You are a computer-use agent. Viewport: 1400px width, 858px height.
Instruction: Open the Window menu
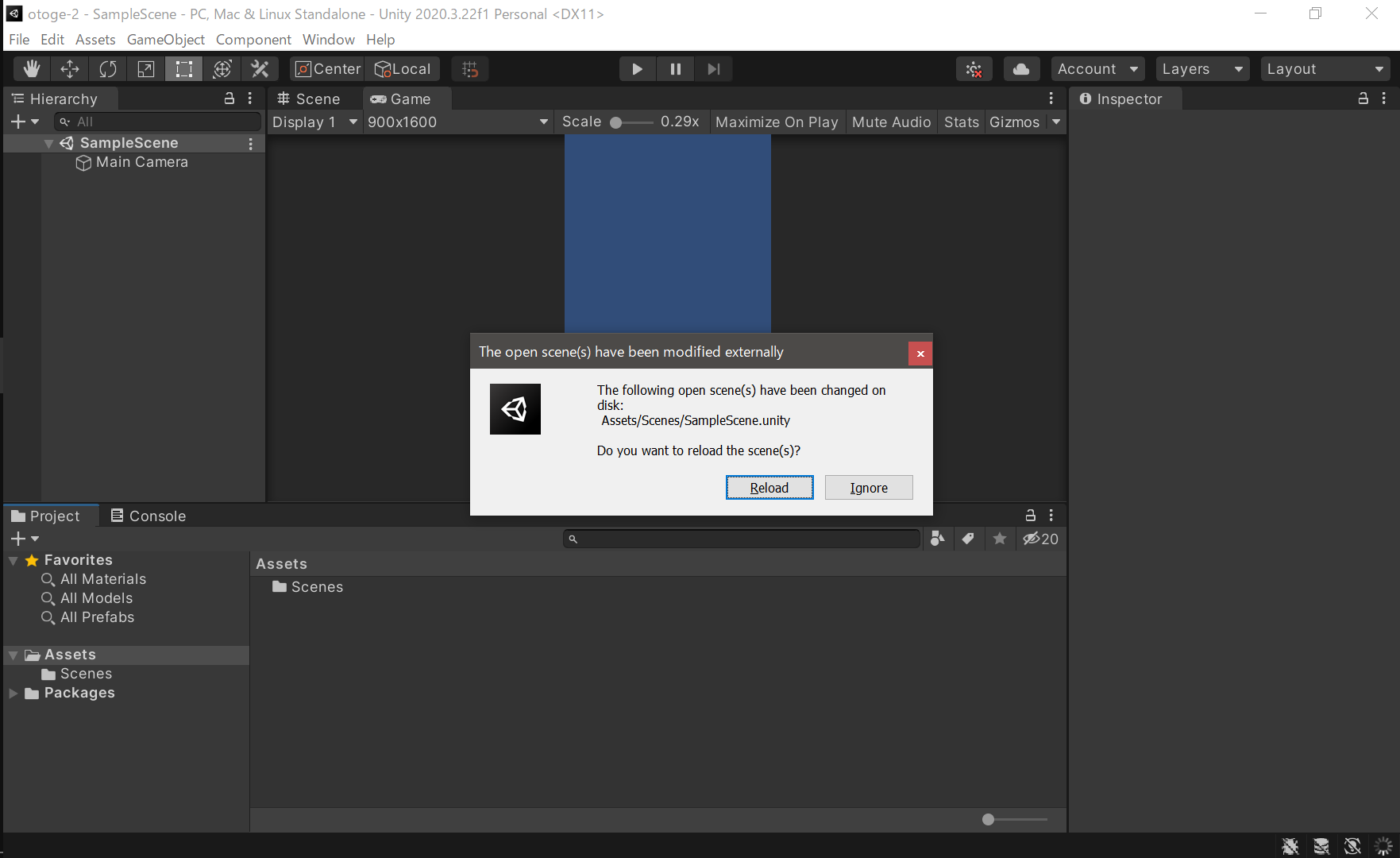click(329, 39)
